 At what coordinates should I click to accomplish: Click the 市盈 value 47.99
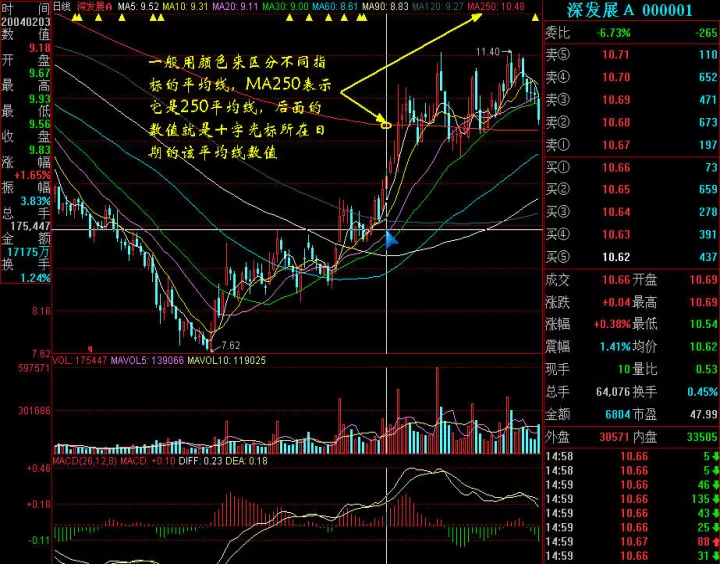tap(703, 415)
